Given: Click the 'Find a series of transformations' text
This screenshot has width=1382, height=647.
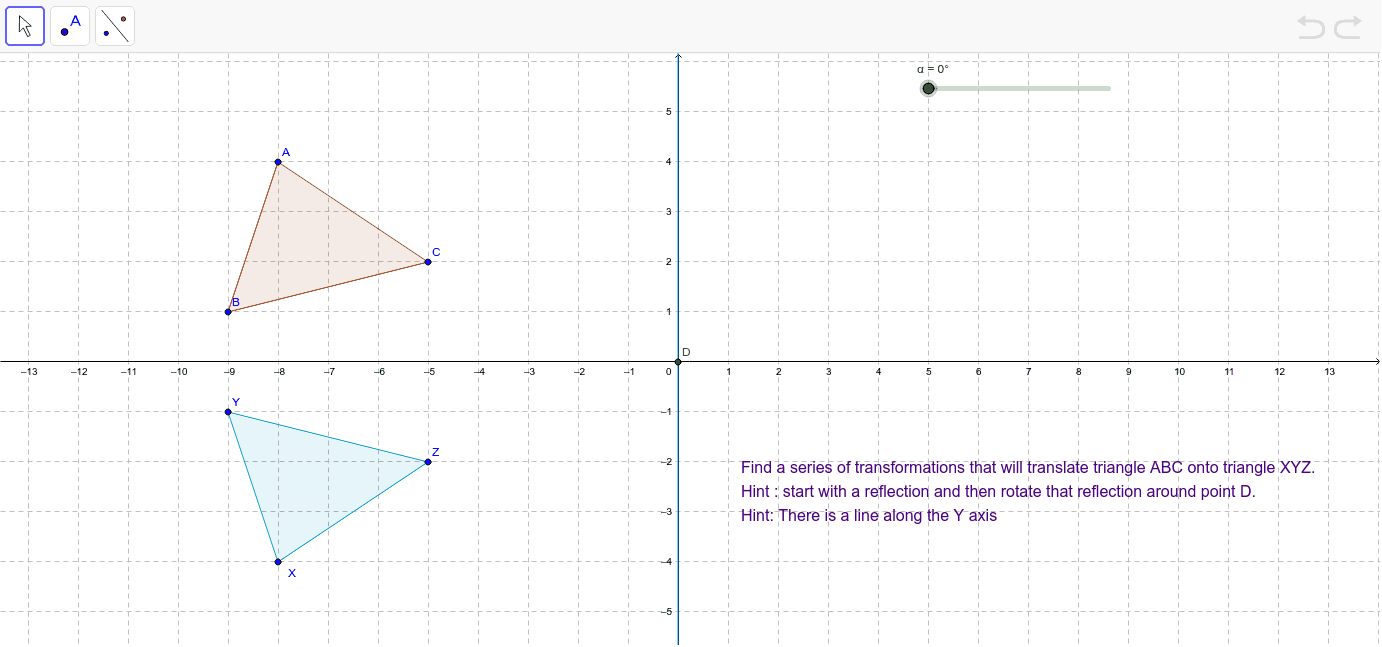Looking at the screenshot, I should [x=1027, y=467].
